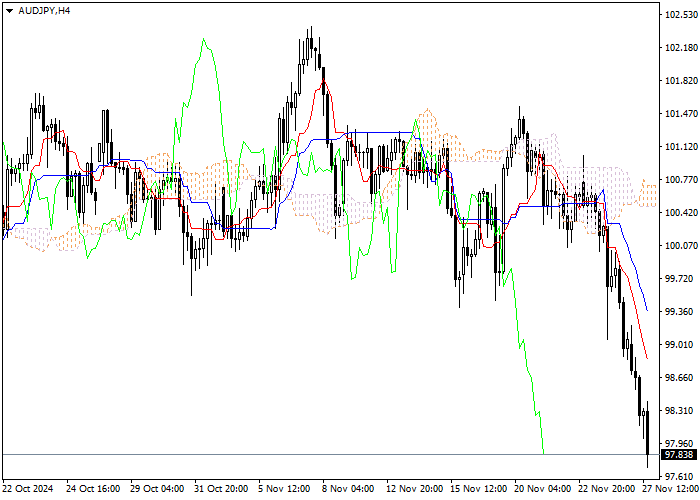
Task: Click the 31 Oct 20:00 time label
Action: click(221, 489)
